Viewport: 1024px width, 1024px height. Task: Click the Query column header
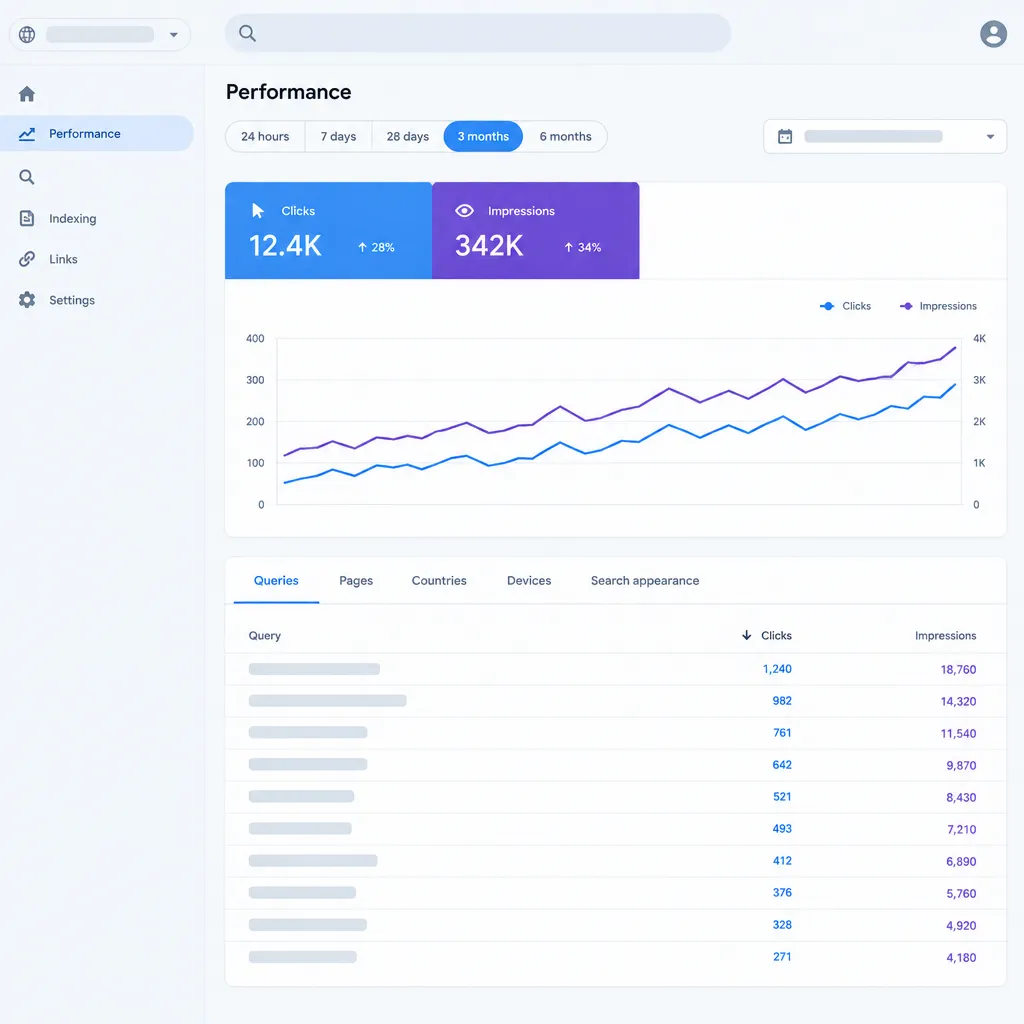264,635
